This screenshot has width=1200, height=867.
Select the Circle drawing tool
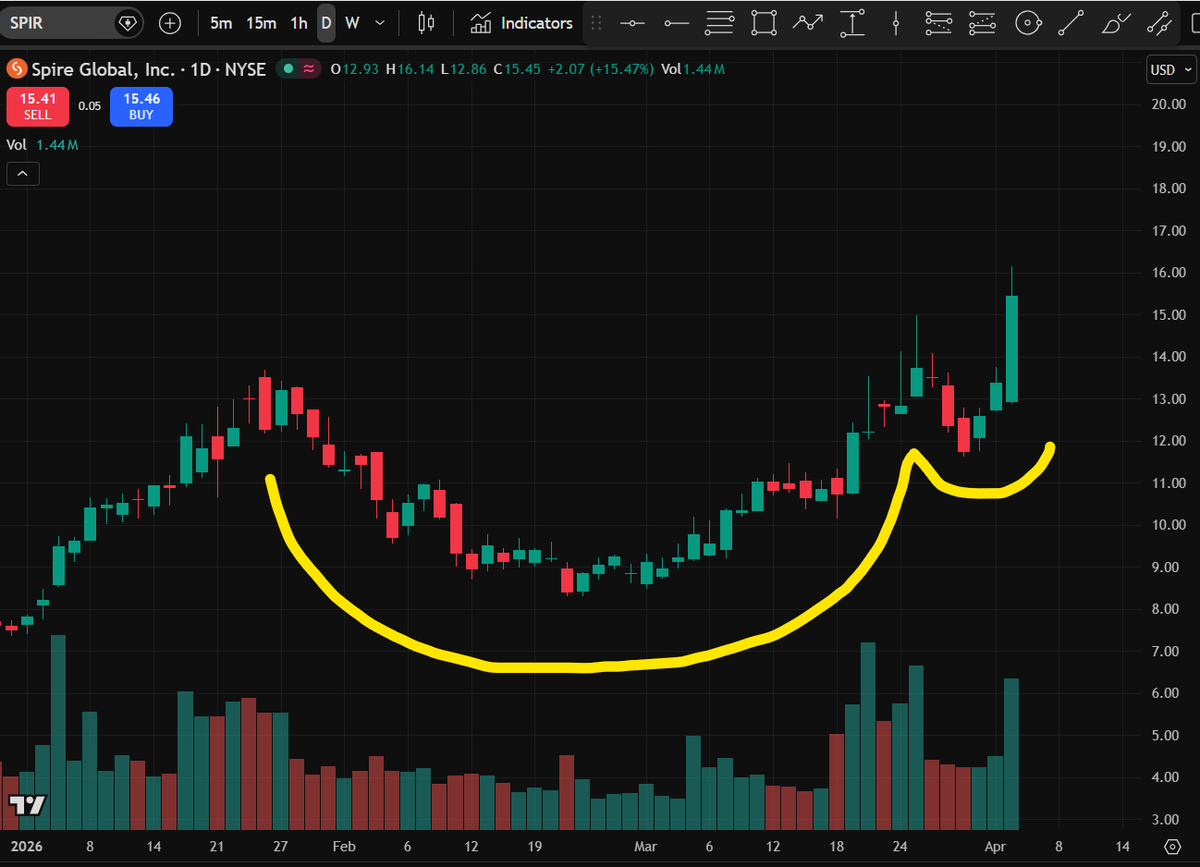(x=1028, y=22)
